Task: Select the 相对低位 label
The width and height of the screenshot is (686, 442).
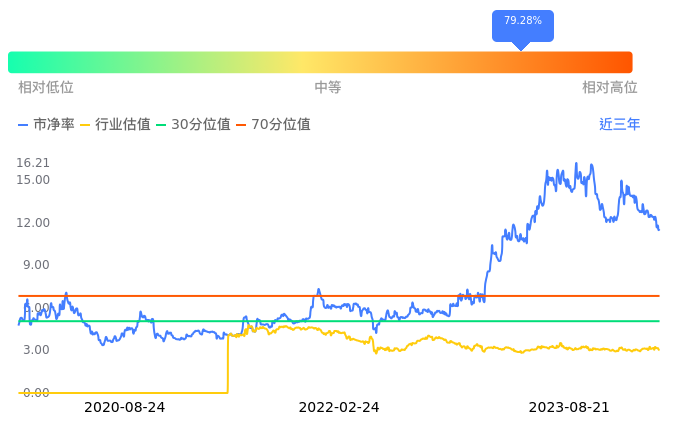Action: pos(46,88)
